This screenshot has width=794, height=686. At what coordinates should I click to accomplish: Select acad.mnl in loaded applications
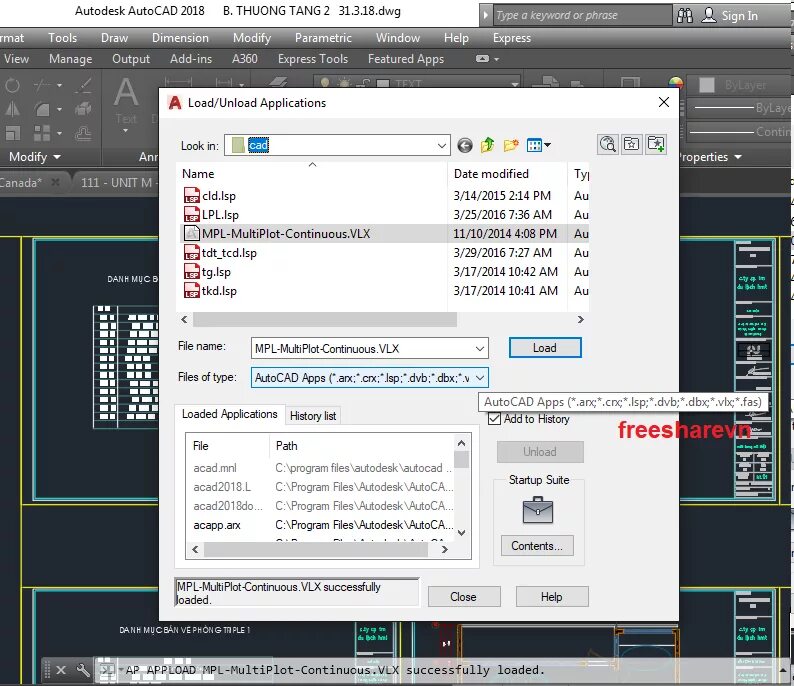click(x=215, y=468)
